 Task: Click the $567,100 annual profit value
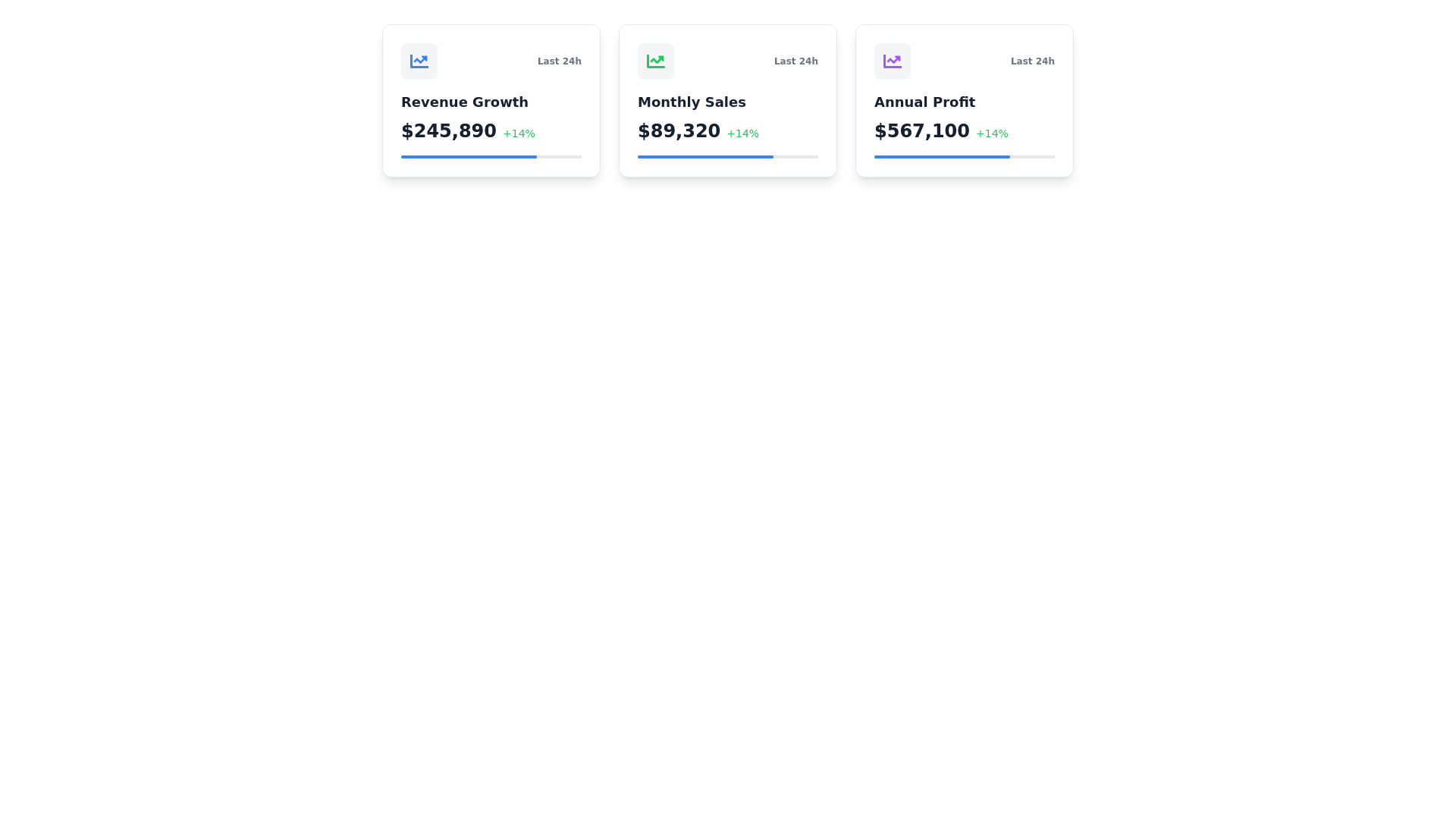pos(922,130)
